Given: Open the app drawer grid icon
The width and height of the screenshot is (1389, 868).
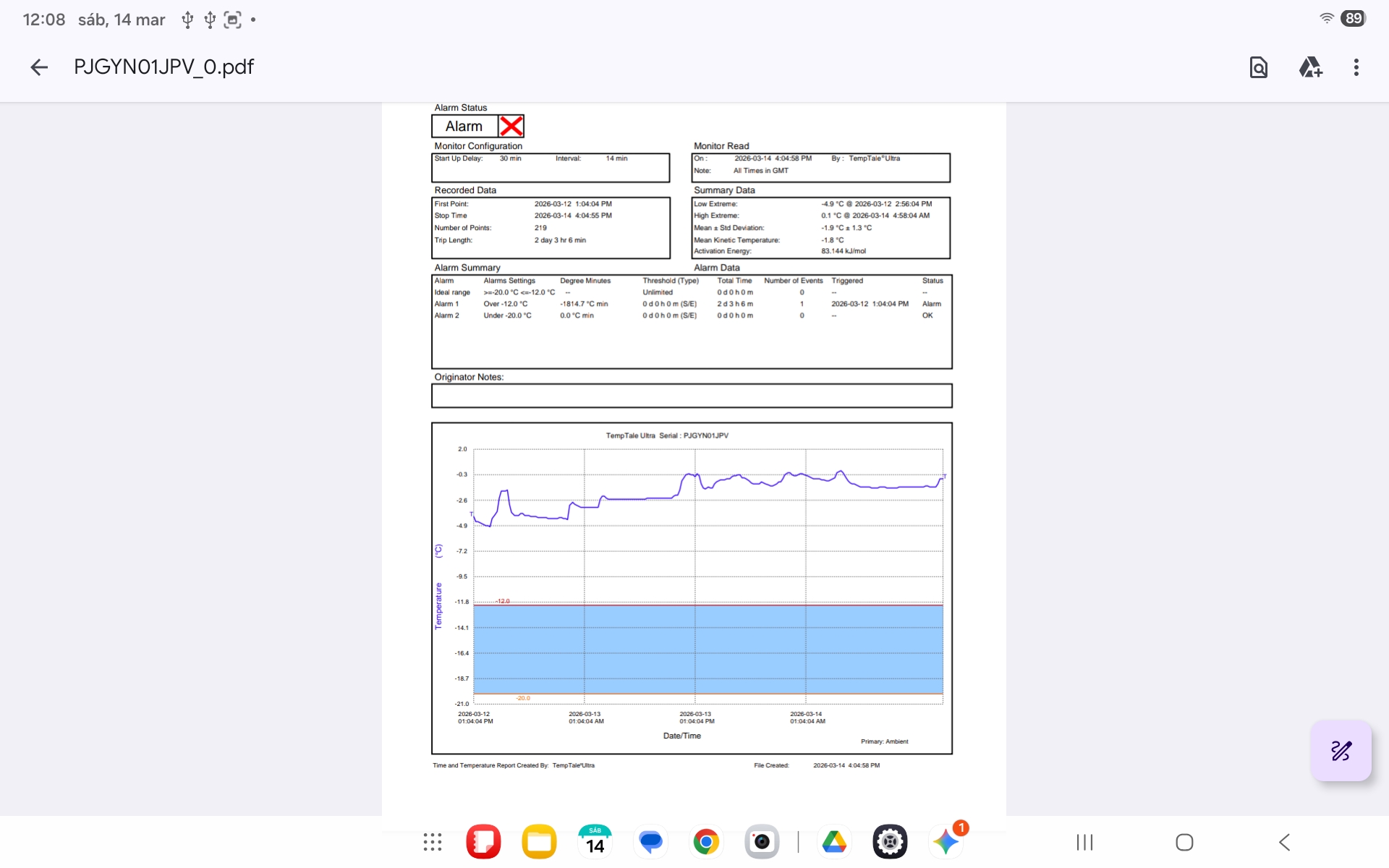Looking at the screenshot, I should tap(433, 842).
